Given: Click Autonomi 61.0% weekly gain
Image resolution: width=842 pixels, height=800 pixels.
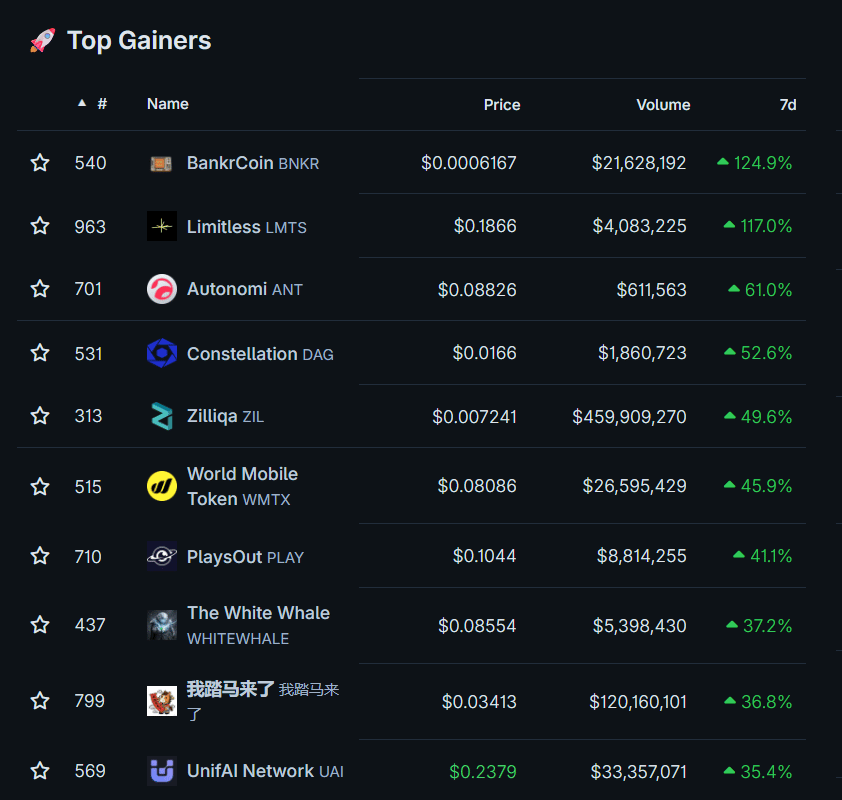Looking at the screenshot, I should 760,290.
